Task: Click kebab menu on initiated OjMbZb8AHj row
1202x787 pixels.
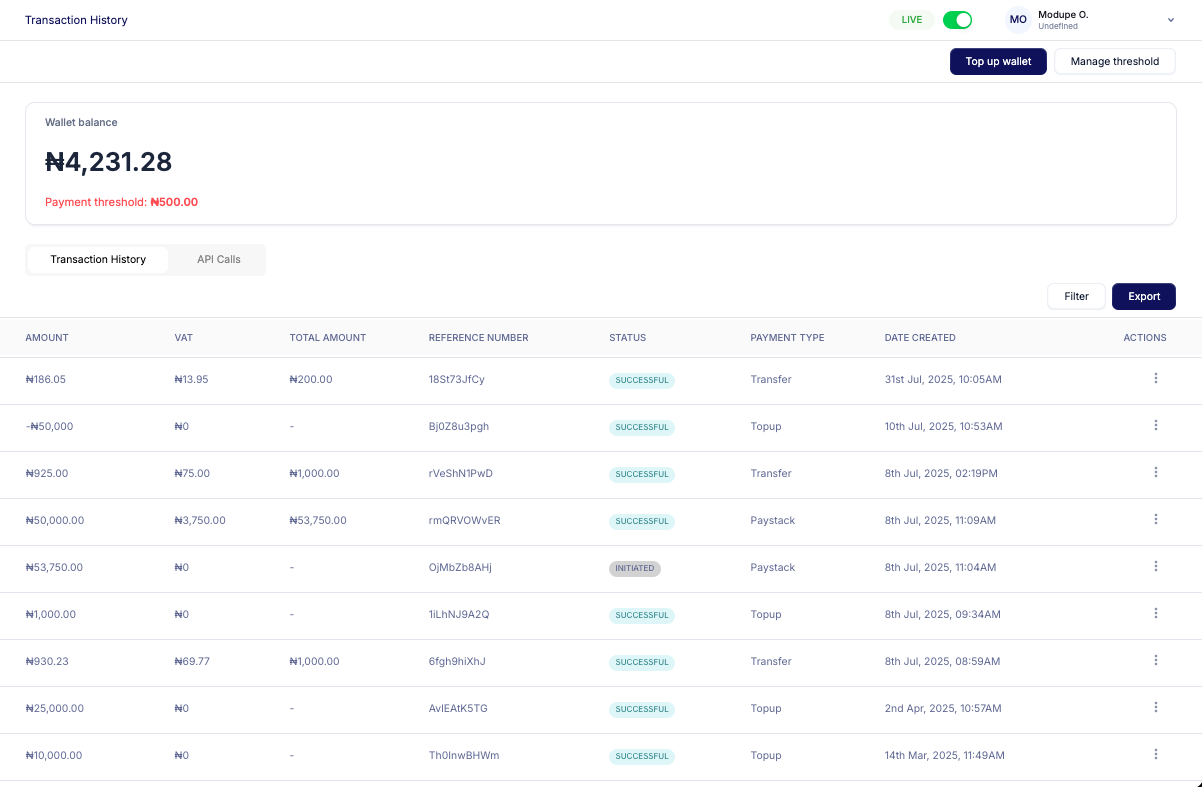Action: [1155, 566]
